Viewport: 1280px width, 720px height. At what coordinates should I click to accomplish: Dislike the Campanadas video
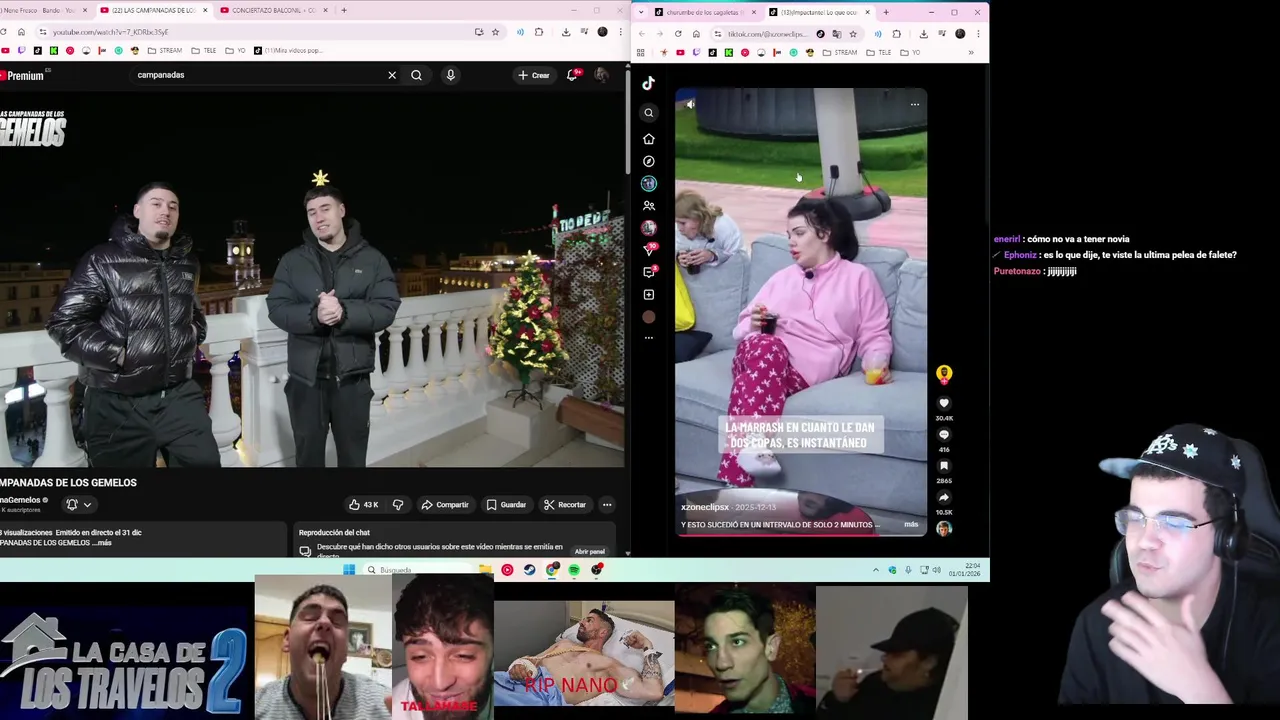(x=398, y=505)
